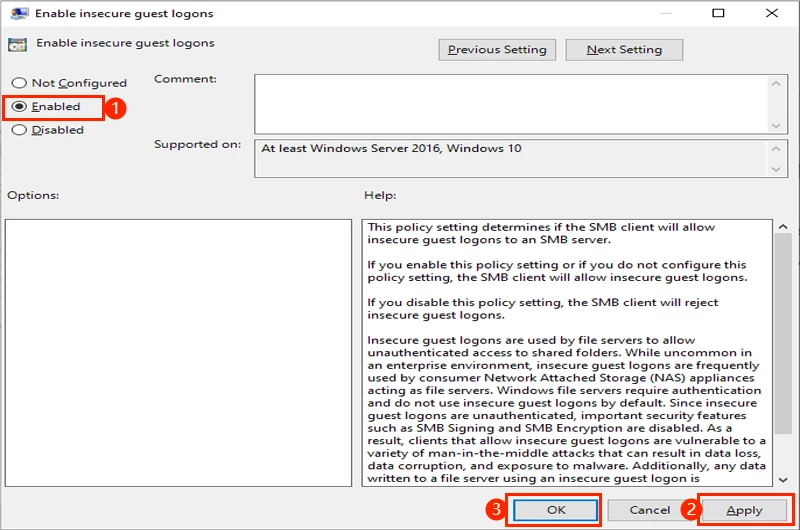Viewport: 800px width, 530px height.
Task: Click the 'Options:' label
Action: [33, 195]
